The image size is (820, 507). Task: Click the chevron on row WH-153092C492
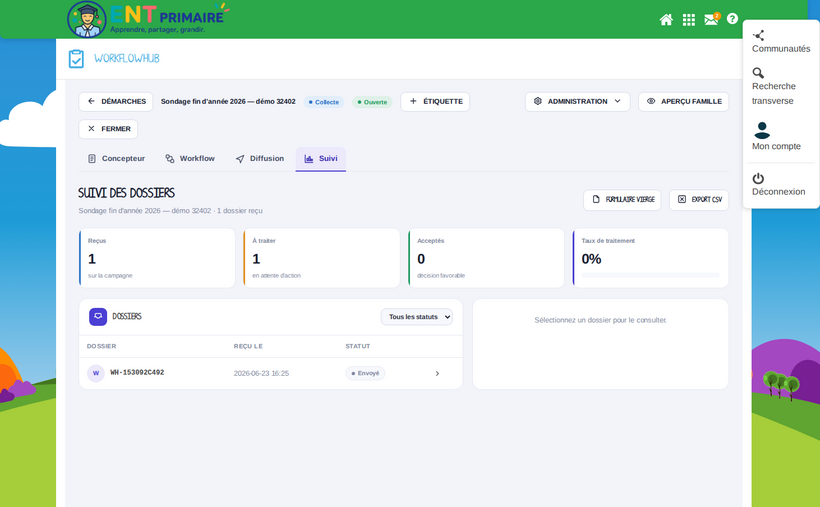tap(437, 374)
